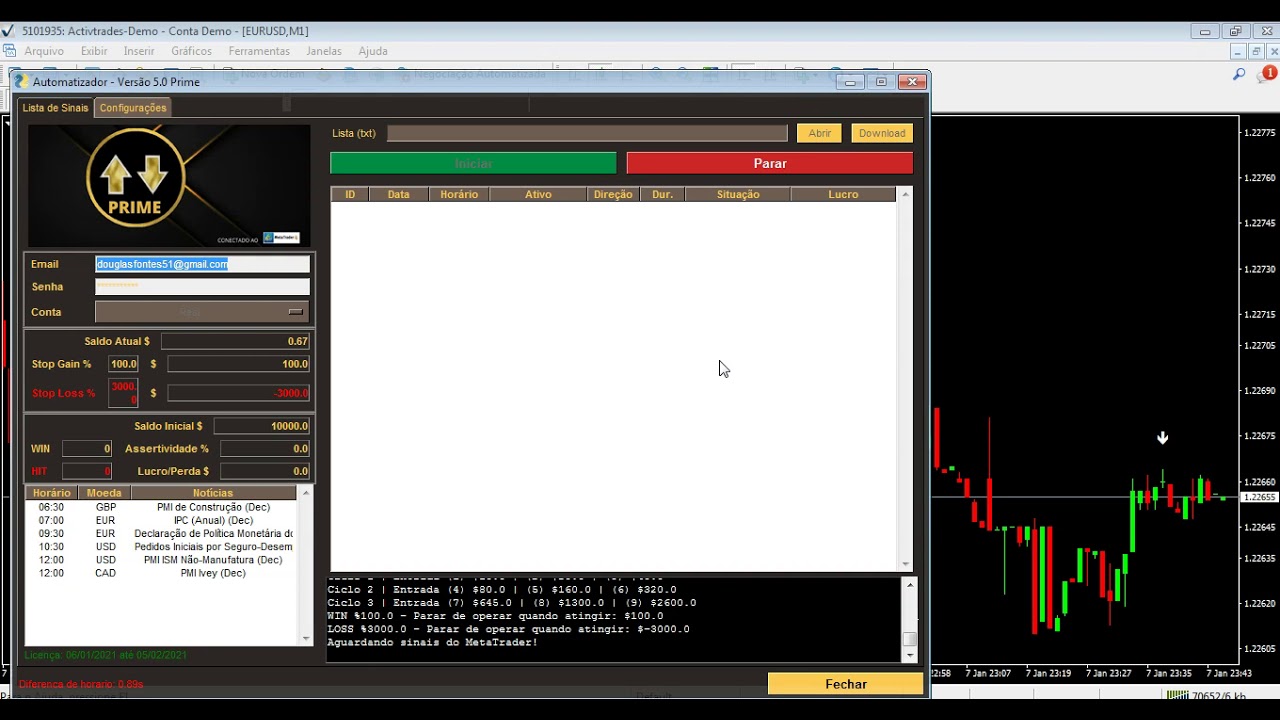Open the Janelas menu in MetaTrader
Viewport: 1280px width, 720px height.
[x=324, y=51]
